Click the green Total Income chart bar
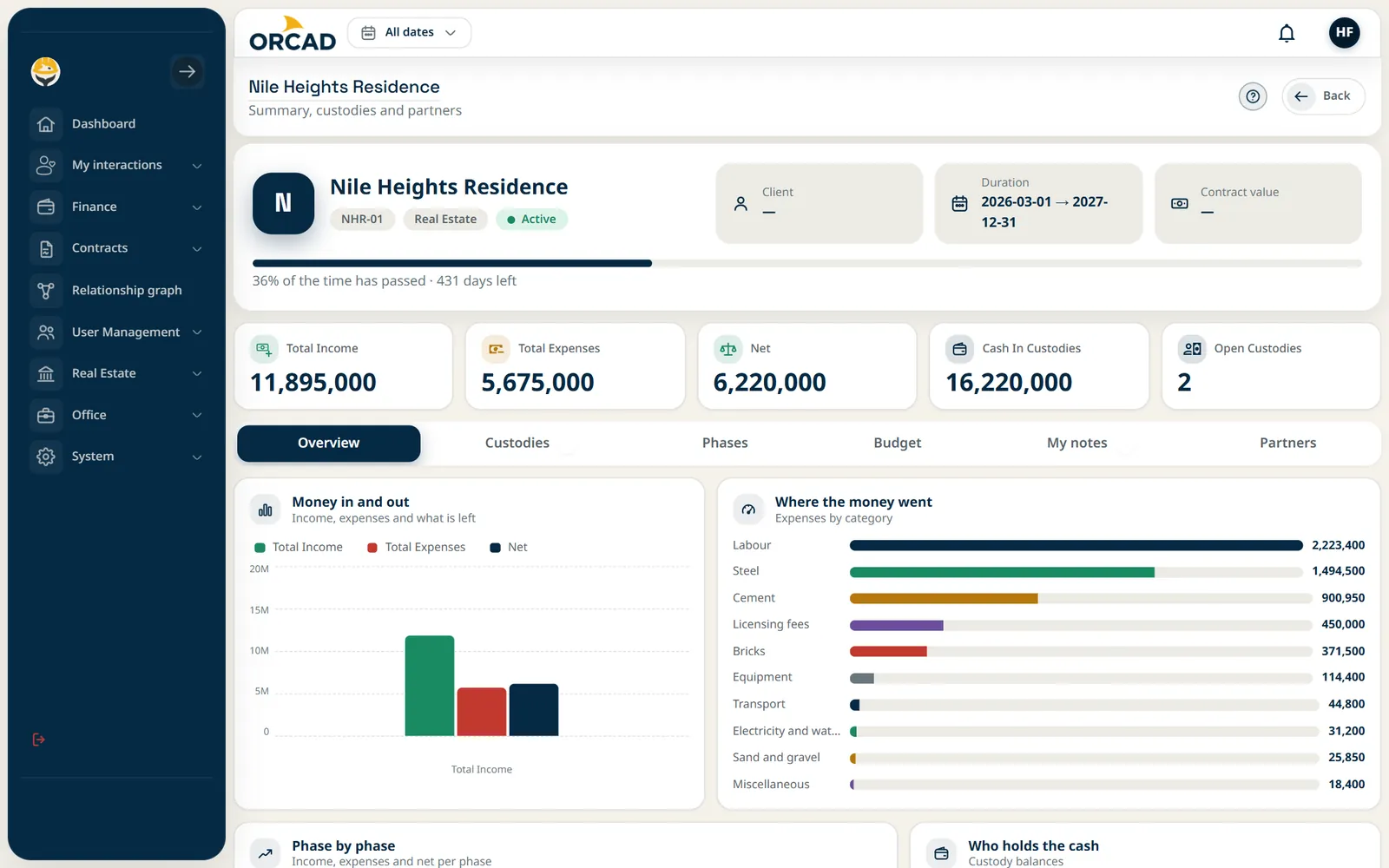The image size is (1389, 868). pos(430,686)
